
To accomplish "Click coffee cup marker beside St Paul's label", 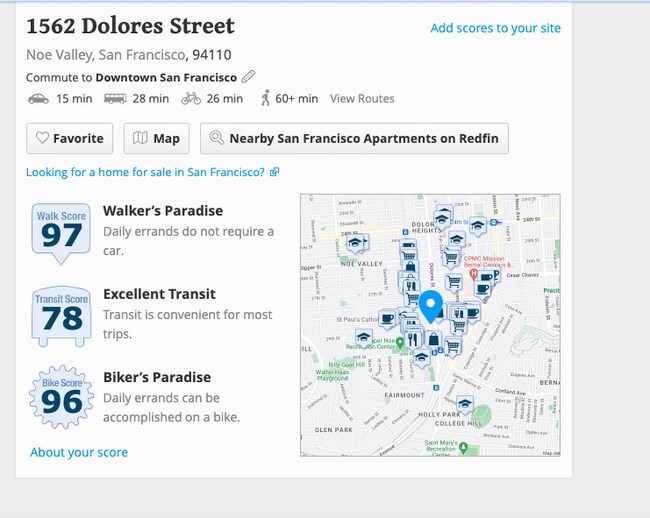I will pos(388,319).
